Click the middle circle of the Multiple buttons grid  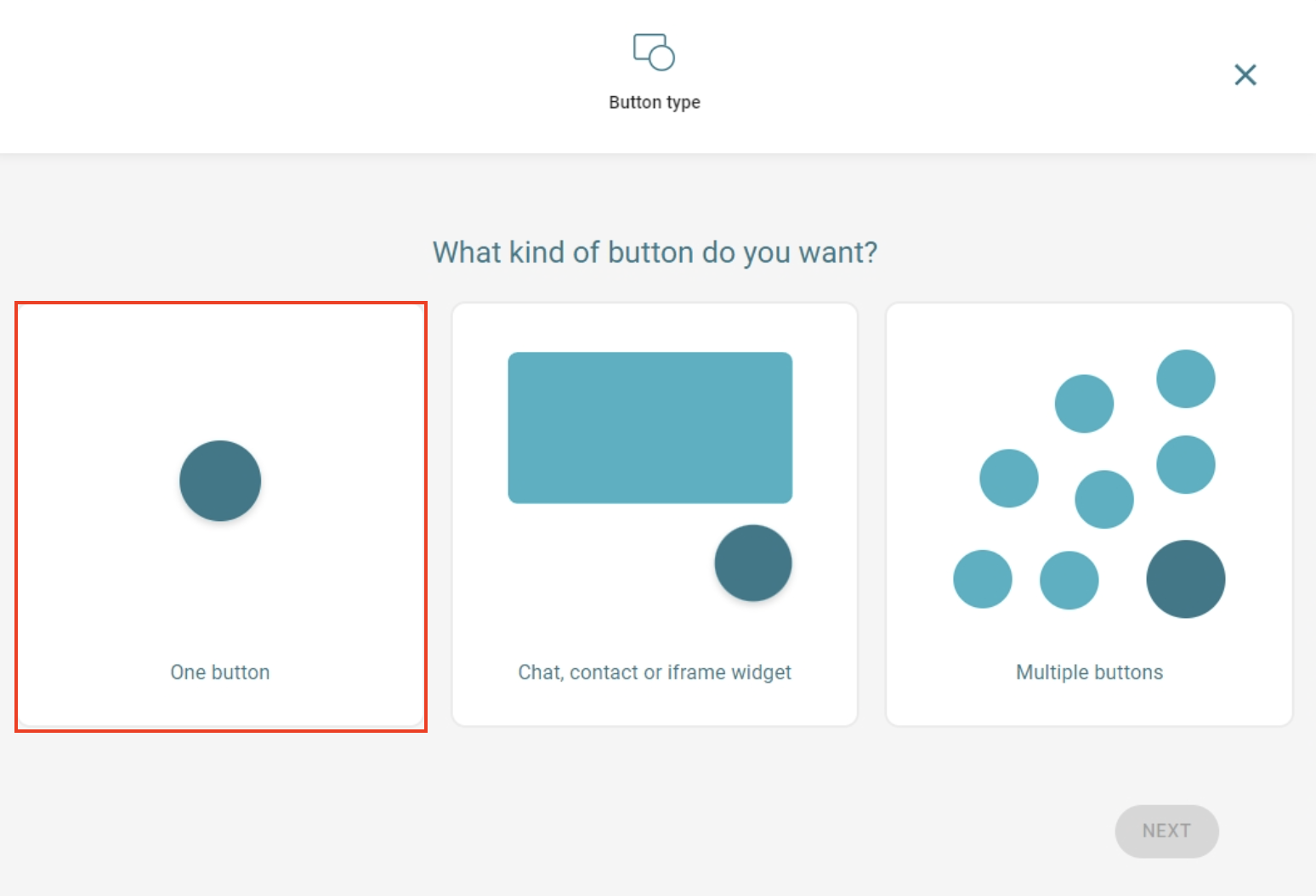click(x=1103, y=500)
